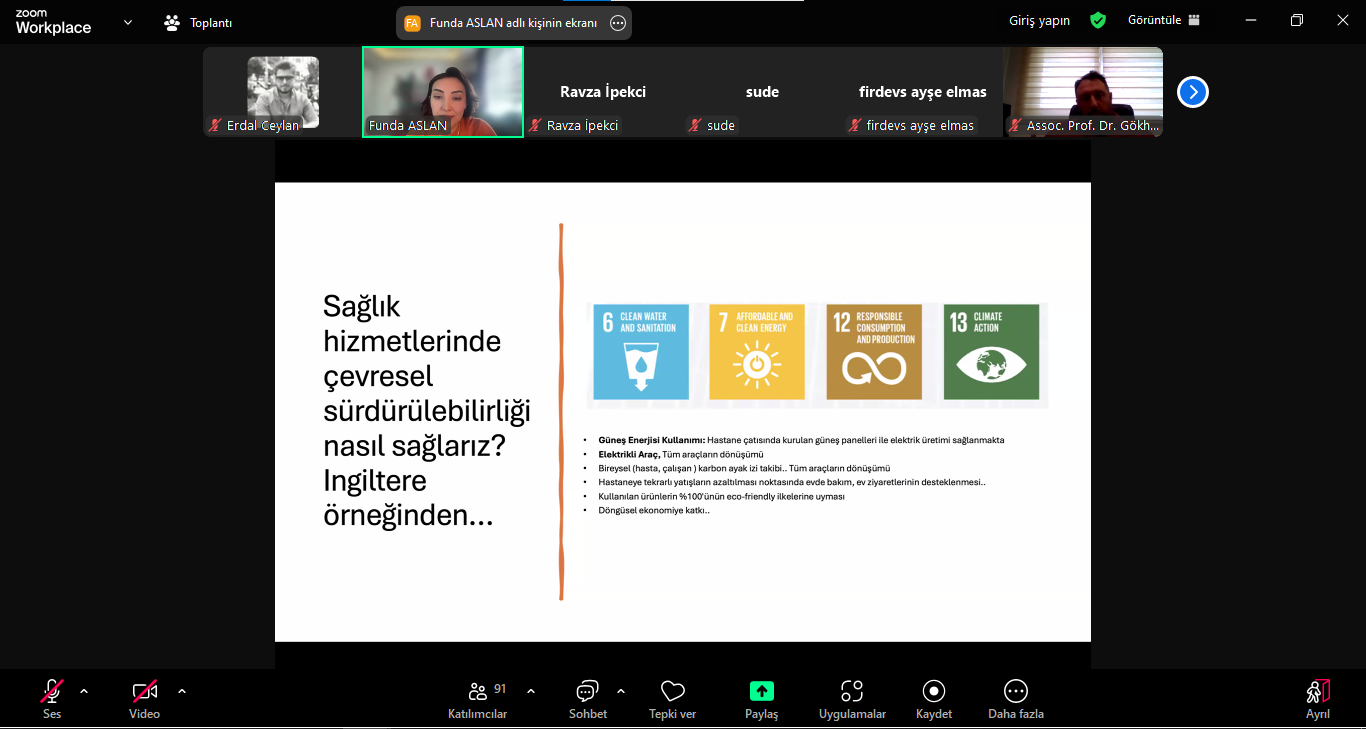Click the Giriş yapın sign-in link
1366x729 pixels.
point(1040,21)
